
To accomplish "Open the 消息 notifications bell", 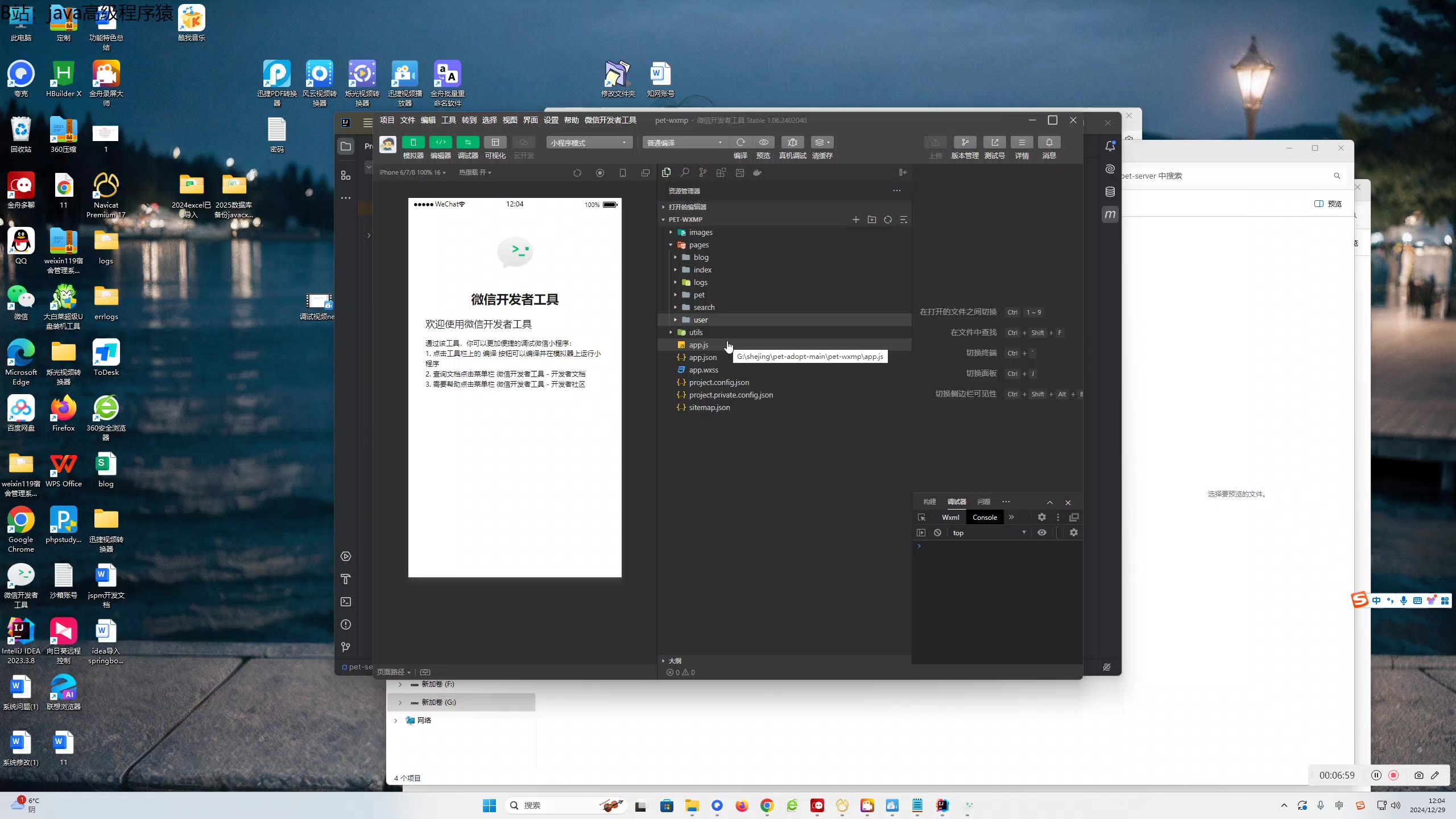I will click(x=1049, y=142).
